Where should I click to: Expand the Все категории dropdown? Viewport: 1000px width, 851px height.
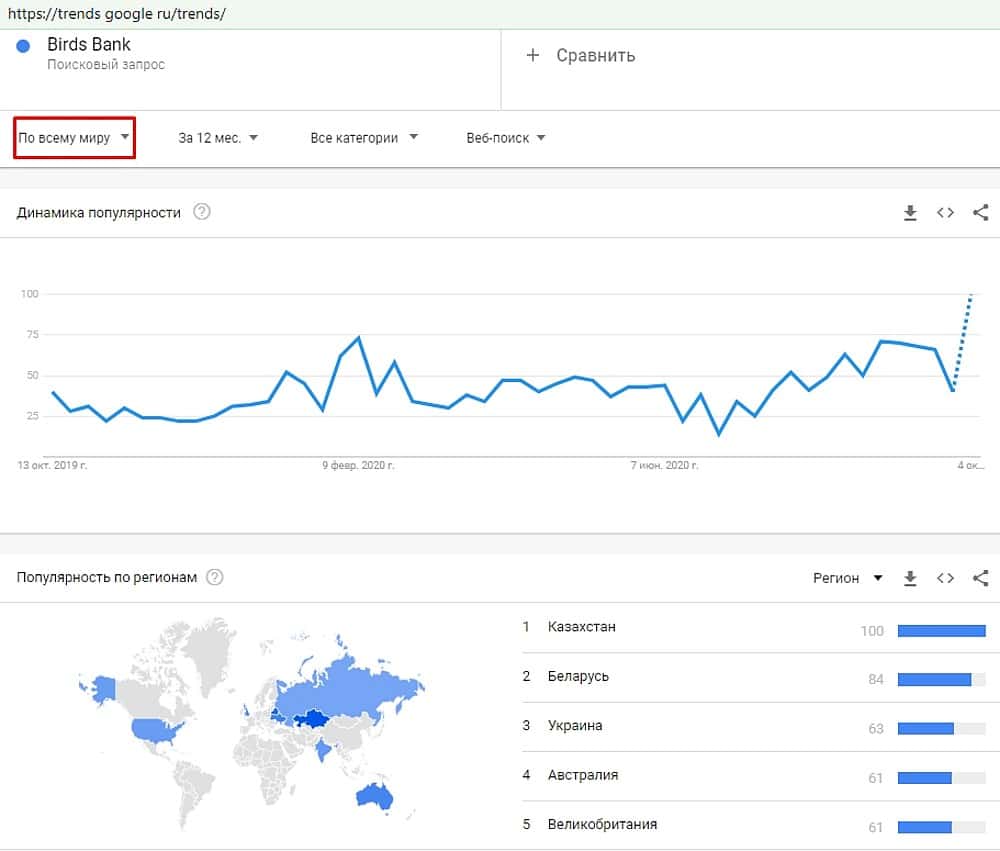364,138
